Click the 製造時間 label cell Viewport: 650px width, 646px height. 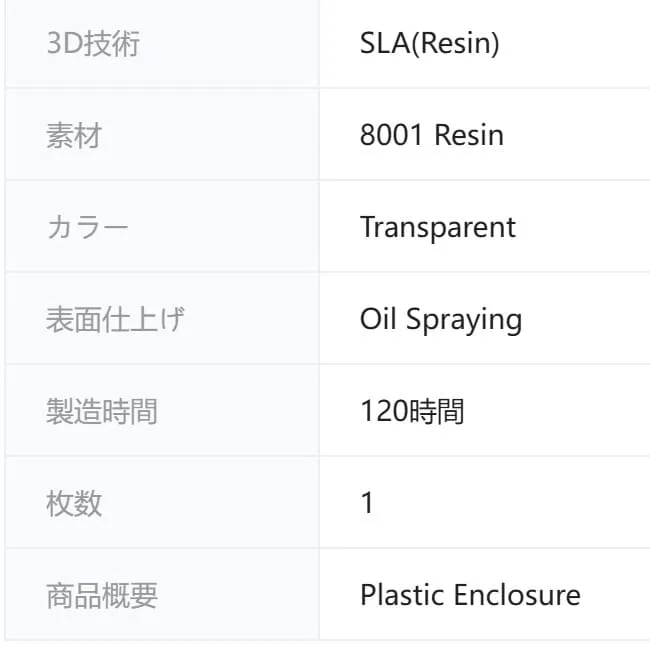pyautogui.click(x=102, y=411)
